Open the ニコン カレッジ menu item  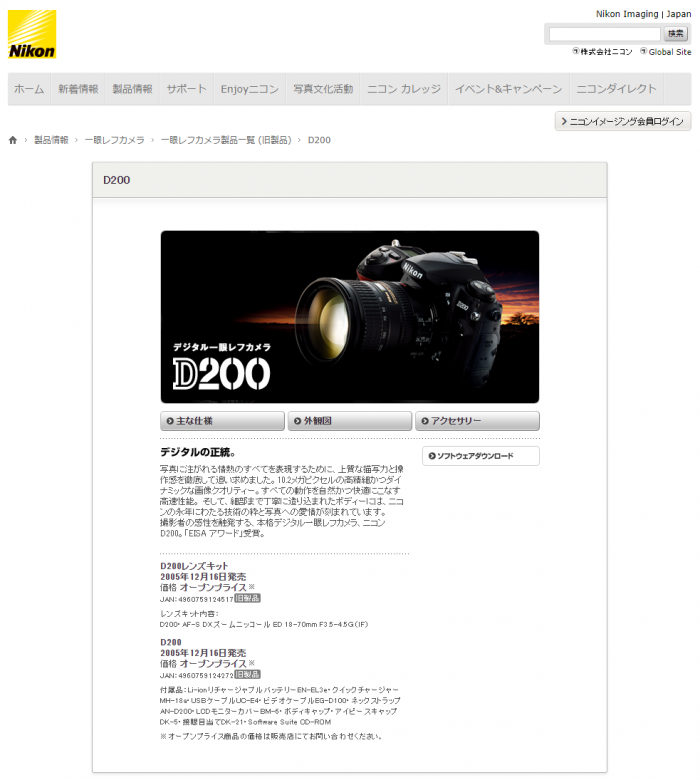click(404, 89)
